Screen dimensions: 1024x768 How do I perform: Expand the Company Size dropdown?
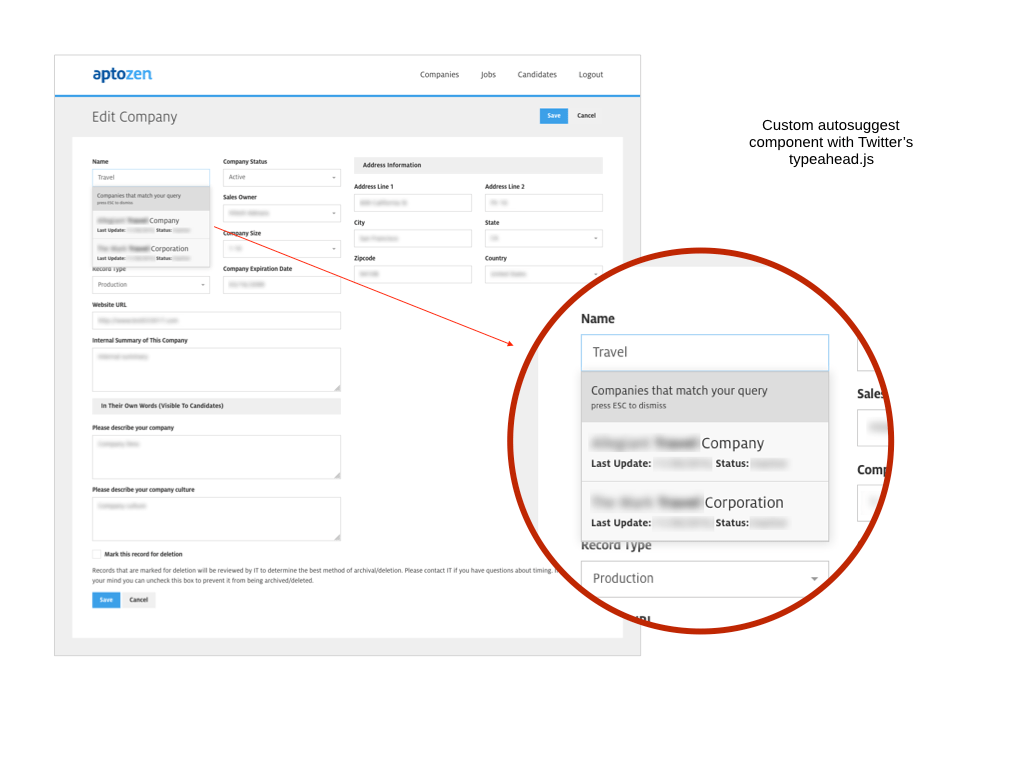pos(281,249)
